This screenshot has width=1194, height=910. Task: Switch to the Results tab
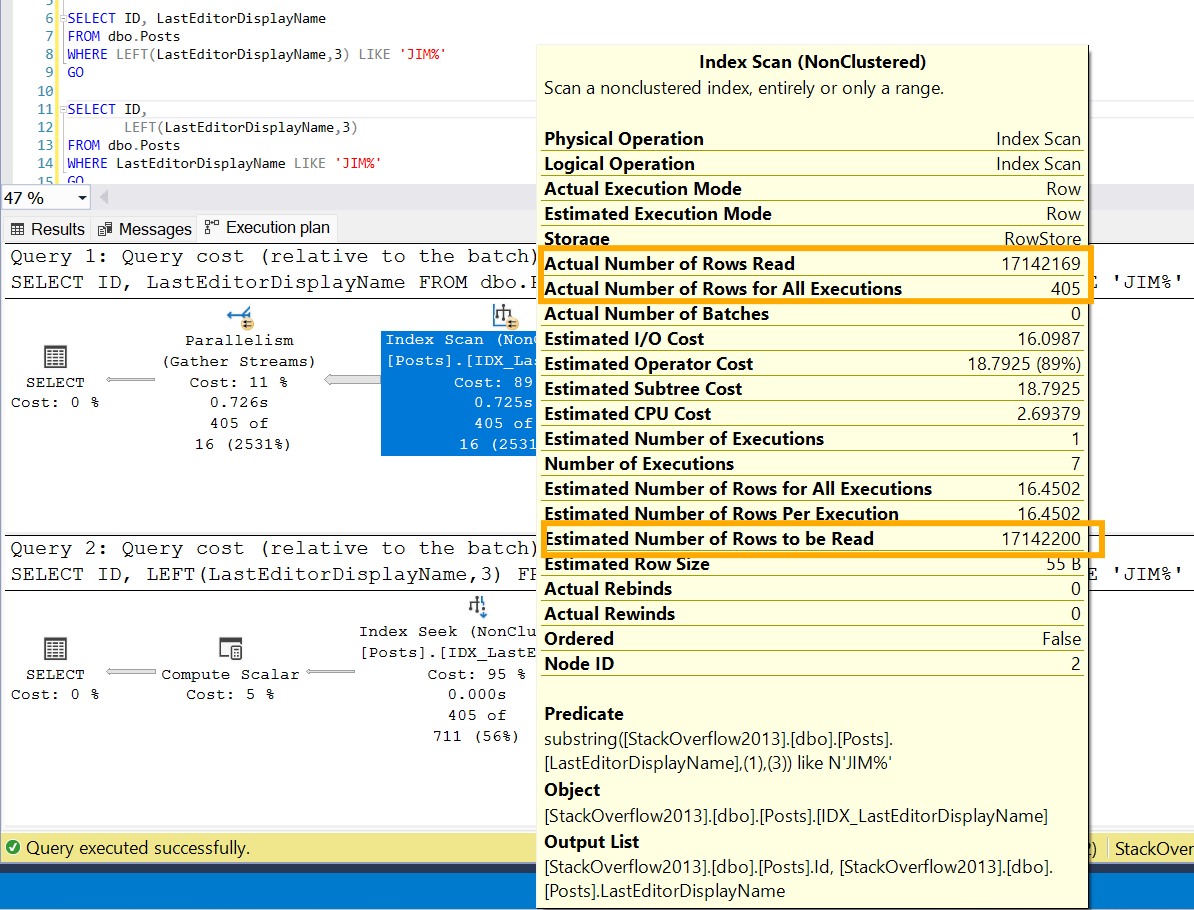[x=47, y=228]
